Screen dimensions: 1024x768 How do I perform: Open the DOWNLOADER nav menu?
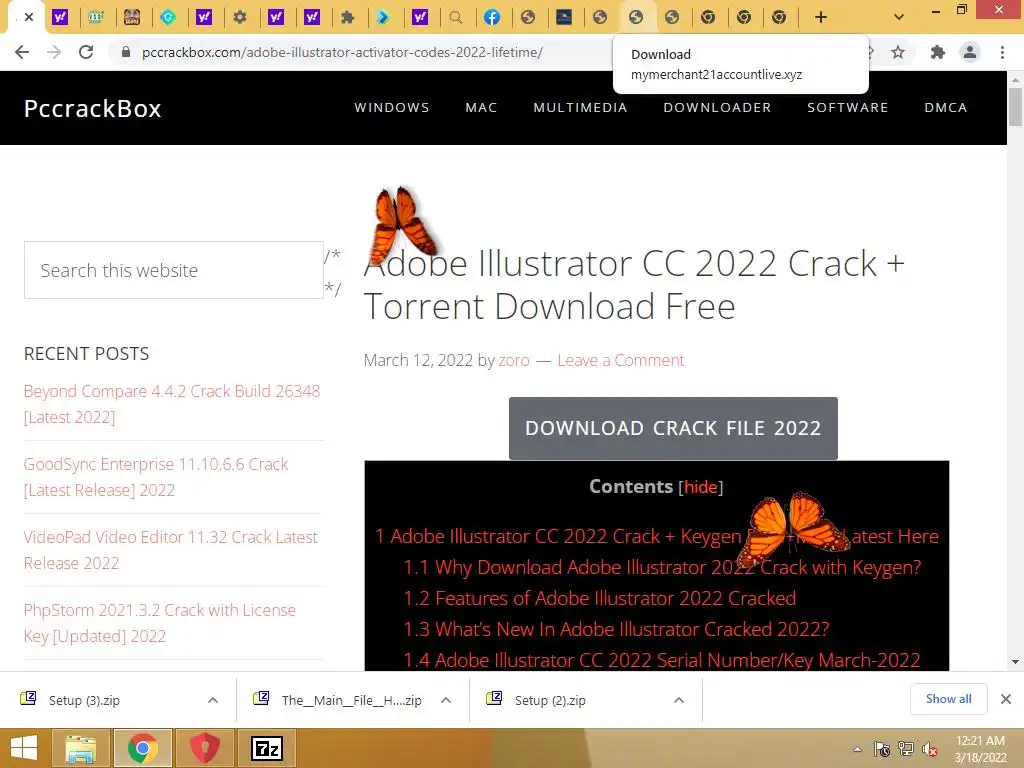pyautogui.click(x=717, y=108)
